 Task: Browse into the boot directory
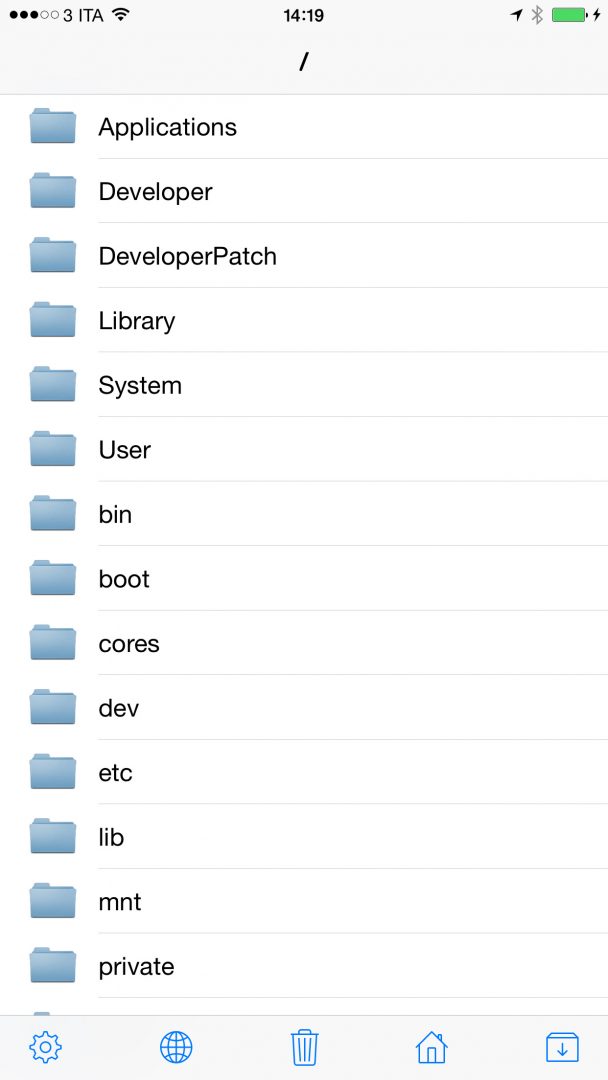click(x=124, y=579)
